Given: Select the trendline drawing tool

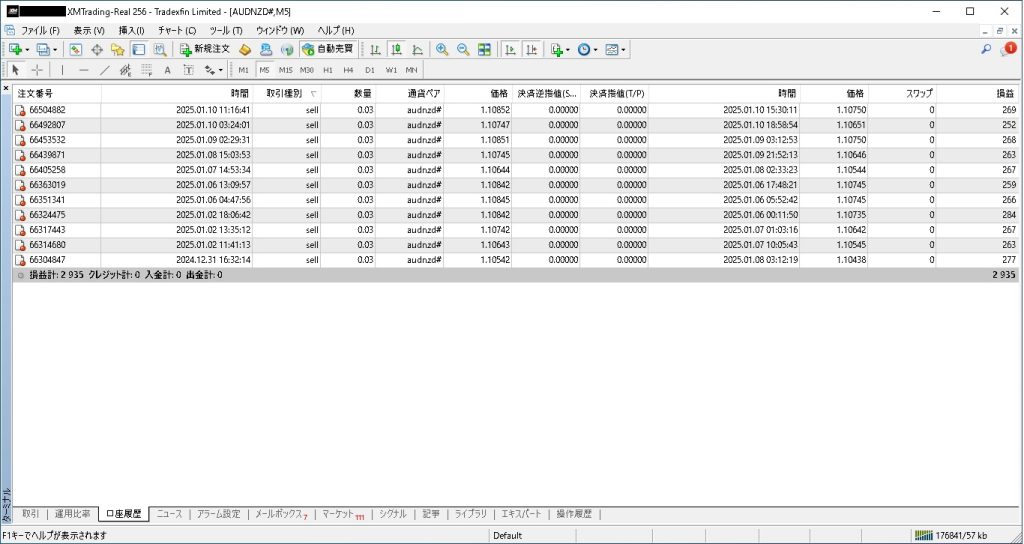Looking at the screenshot, I should click(105, 70).
